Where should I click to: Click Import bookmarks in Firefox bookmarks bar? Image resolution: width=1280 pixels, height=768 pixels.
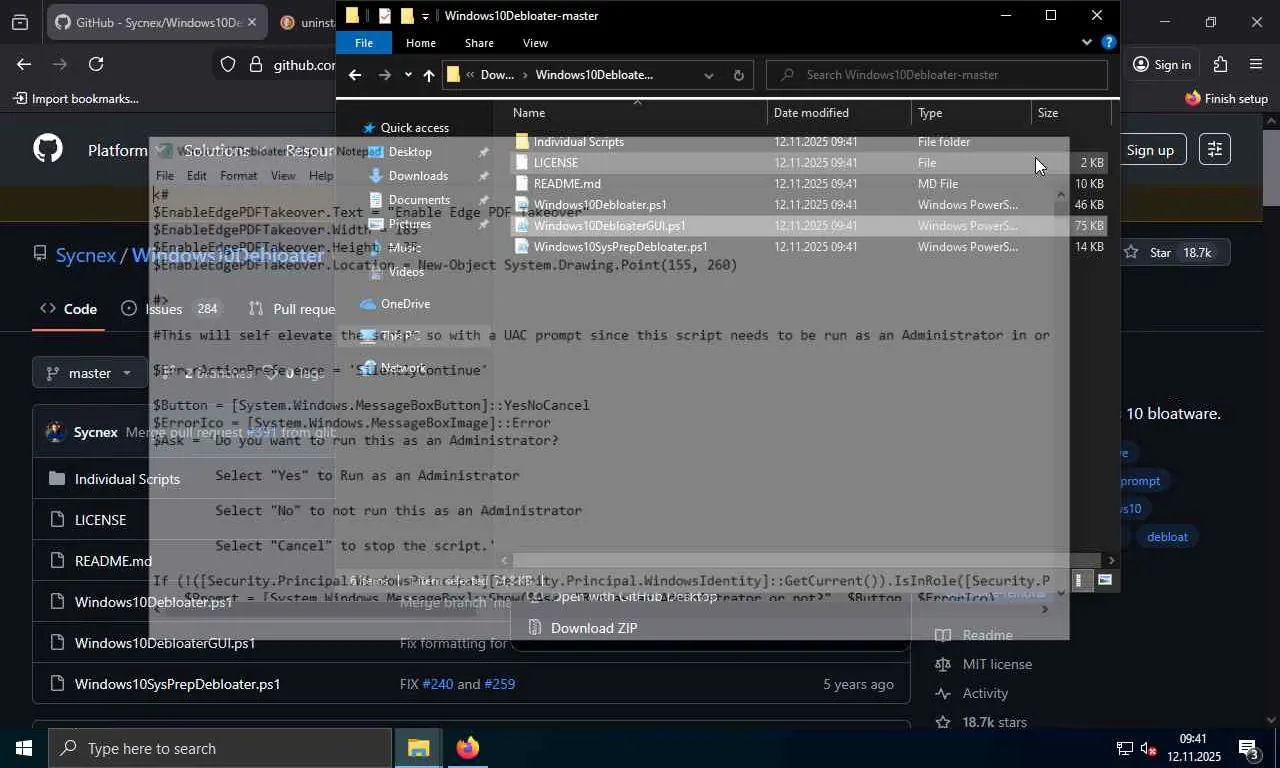coord(76,99)
